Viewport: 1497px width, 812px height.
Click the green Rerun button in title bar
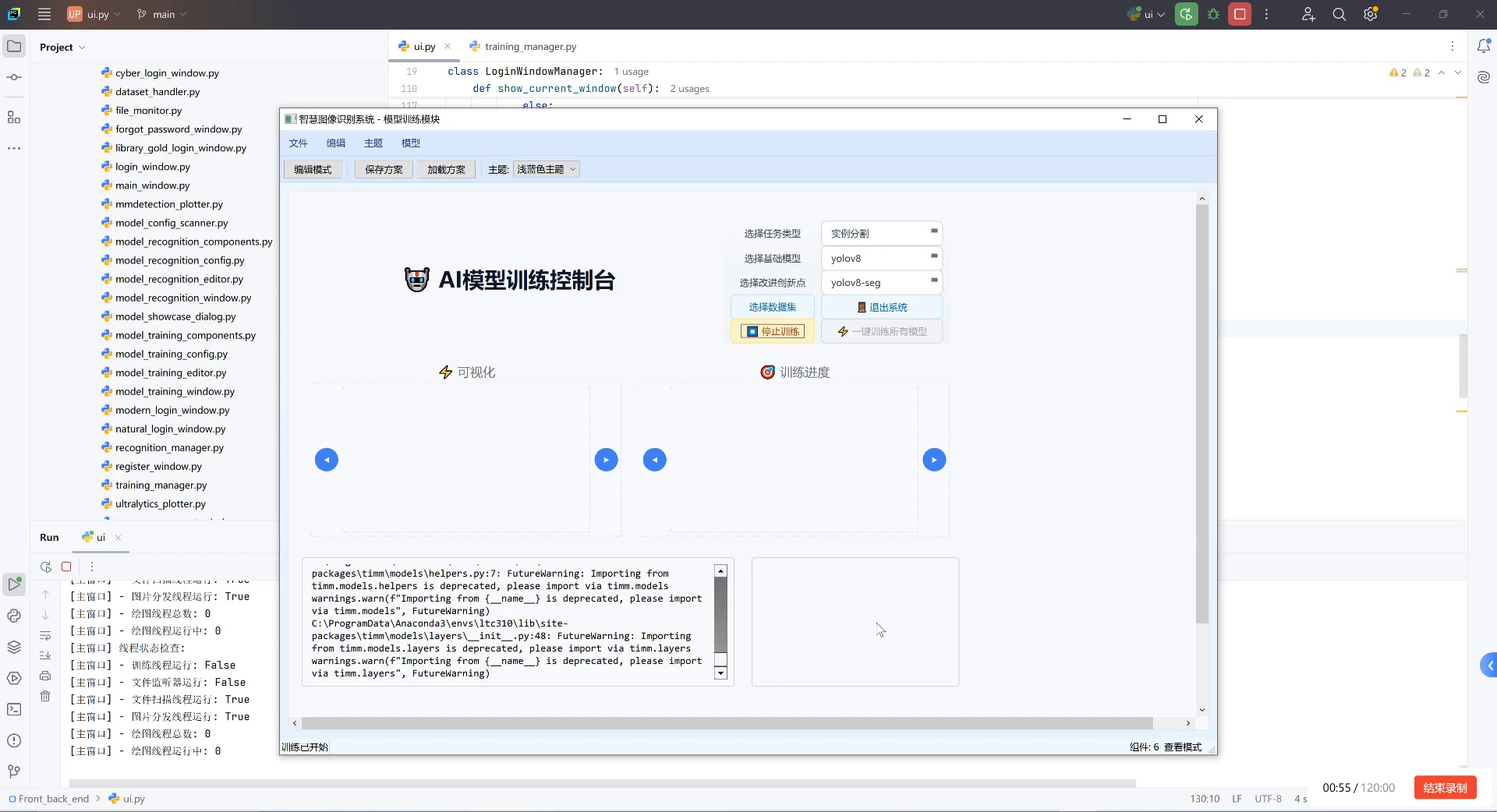click(1187, 14)
